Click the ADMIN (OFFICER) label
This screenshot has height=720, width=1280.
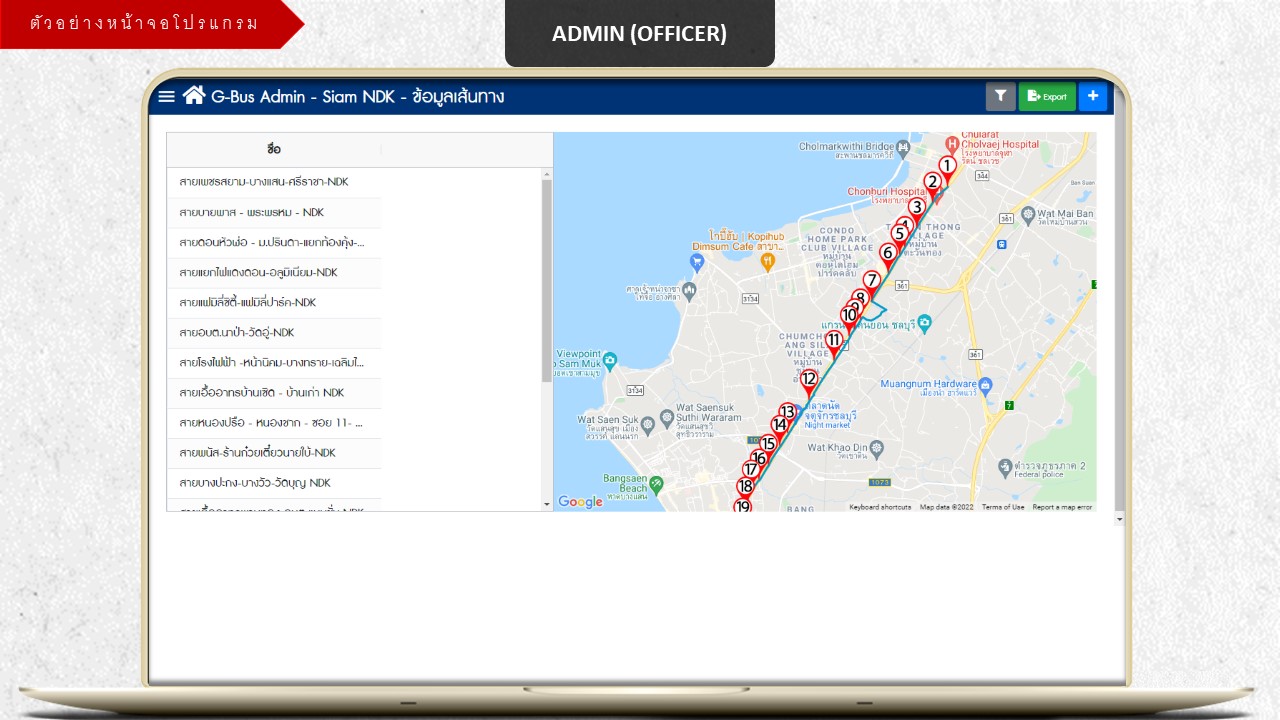click(x=640, y=34)
